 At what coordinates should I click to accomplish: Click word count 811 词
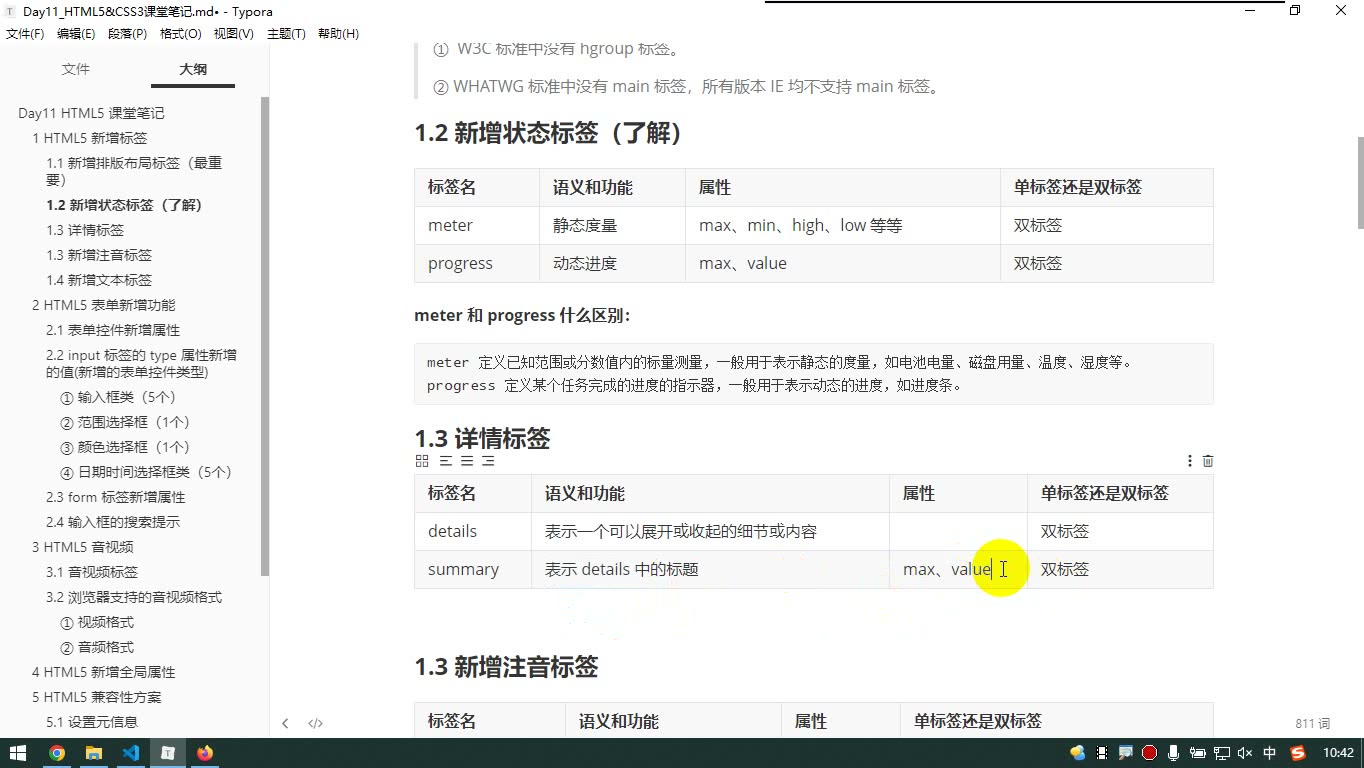tap(1312, 723)
